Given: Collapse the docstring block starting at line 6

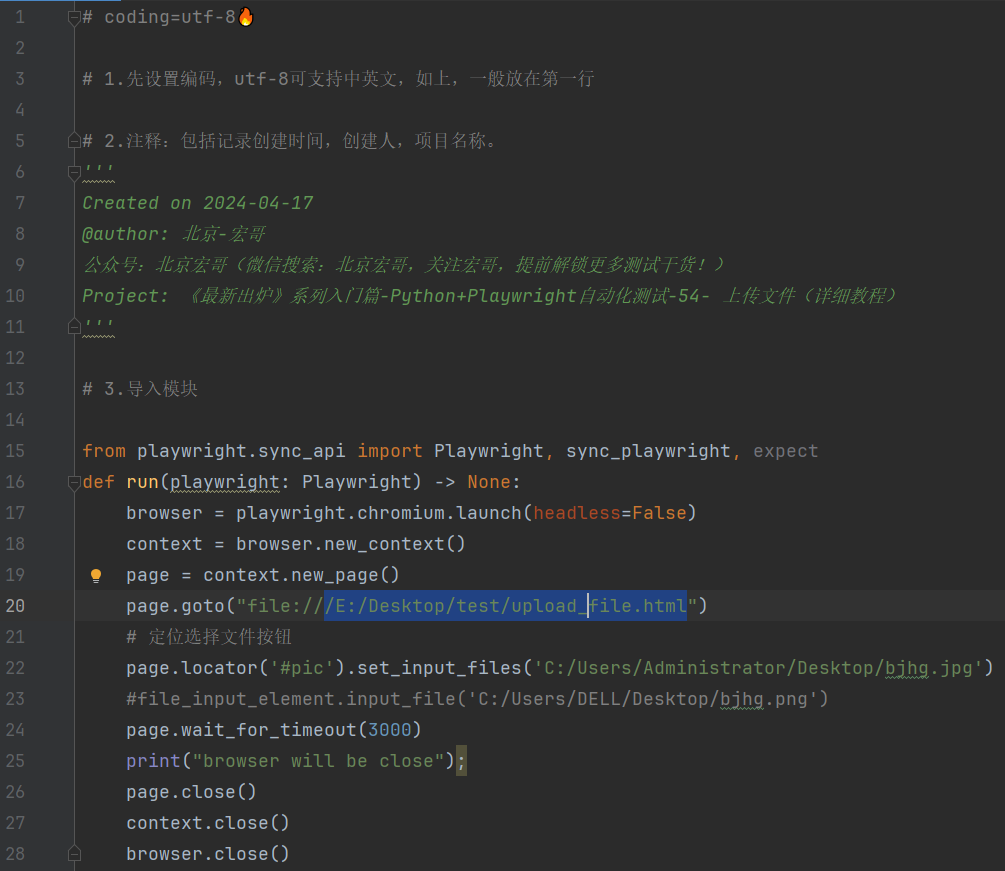Looking at the screenshot, I should pyautogui.click(x=74, y=171).
